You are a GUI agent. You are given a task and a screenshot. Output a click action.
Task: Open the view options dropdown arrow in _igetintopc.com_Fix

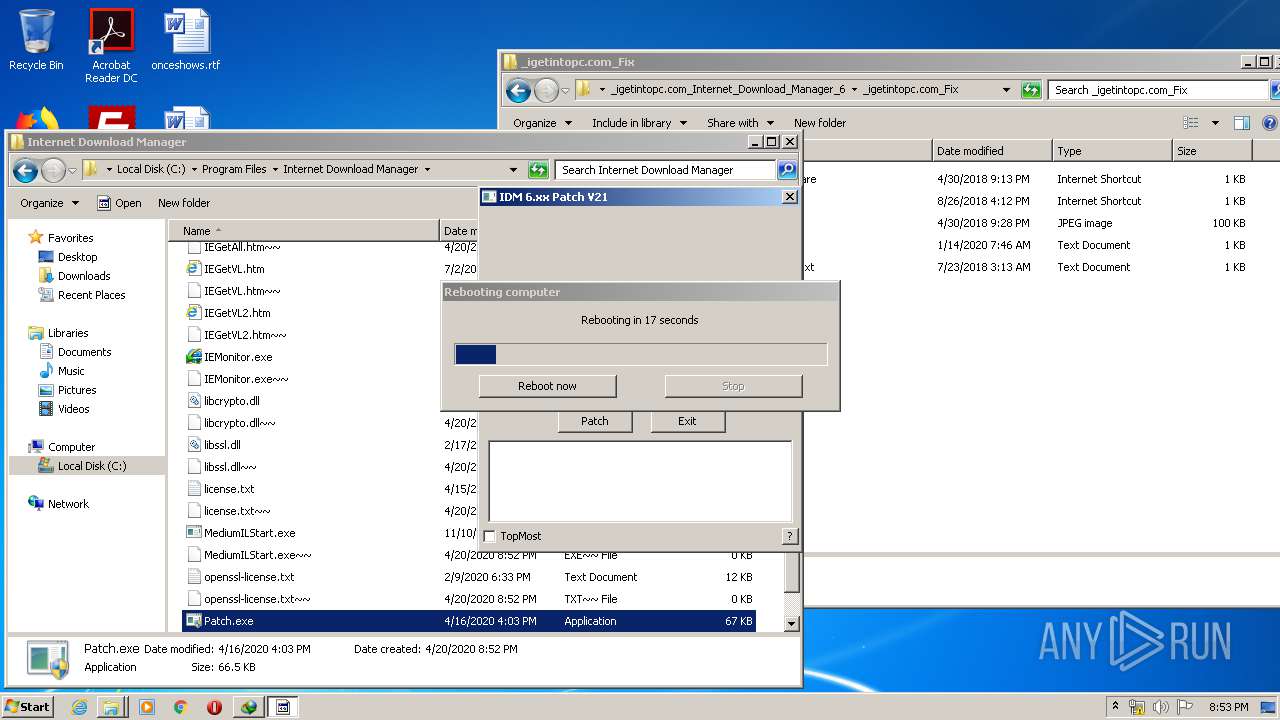[x=1215, y=123]
